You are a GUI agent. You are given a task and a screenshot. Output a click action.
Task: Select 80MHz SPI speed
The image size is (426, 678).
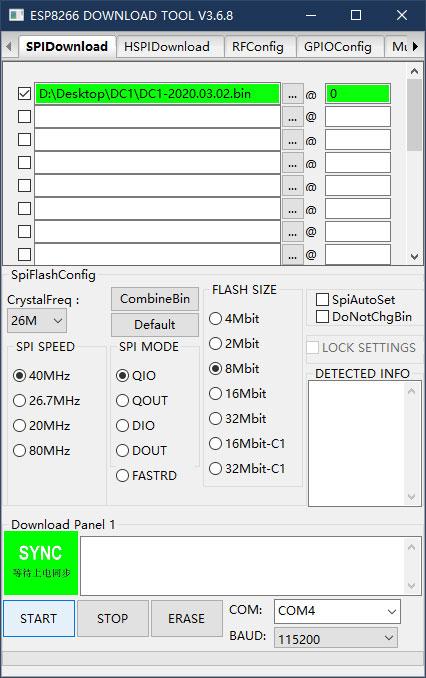(19, 451)
